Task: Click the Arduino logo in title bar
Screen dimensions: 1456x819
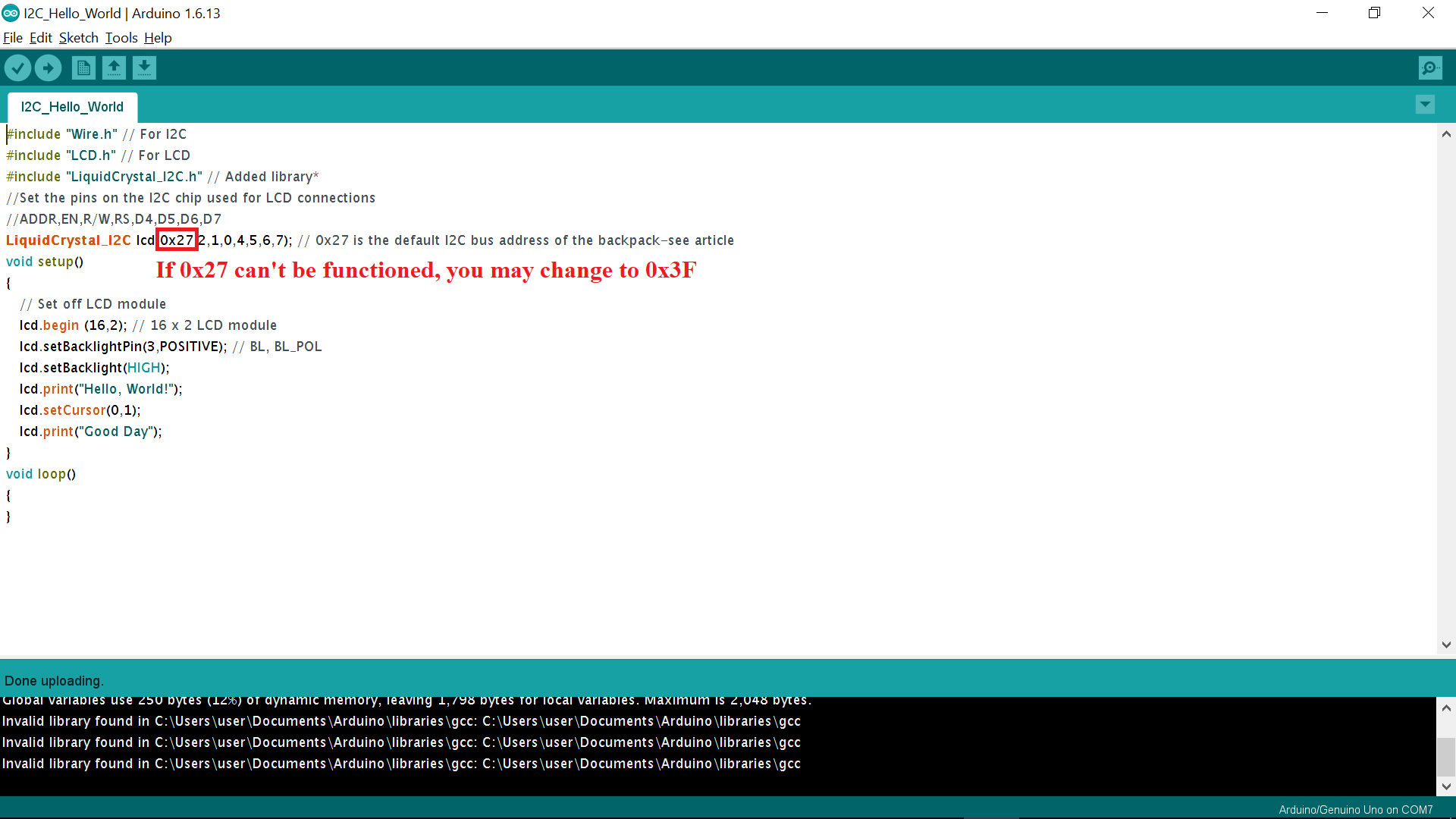Action: [x=11, y=13]
